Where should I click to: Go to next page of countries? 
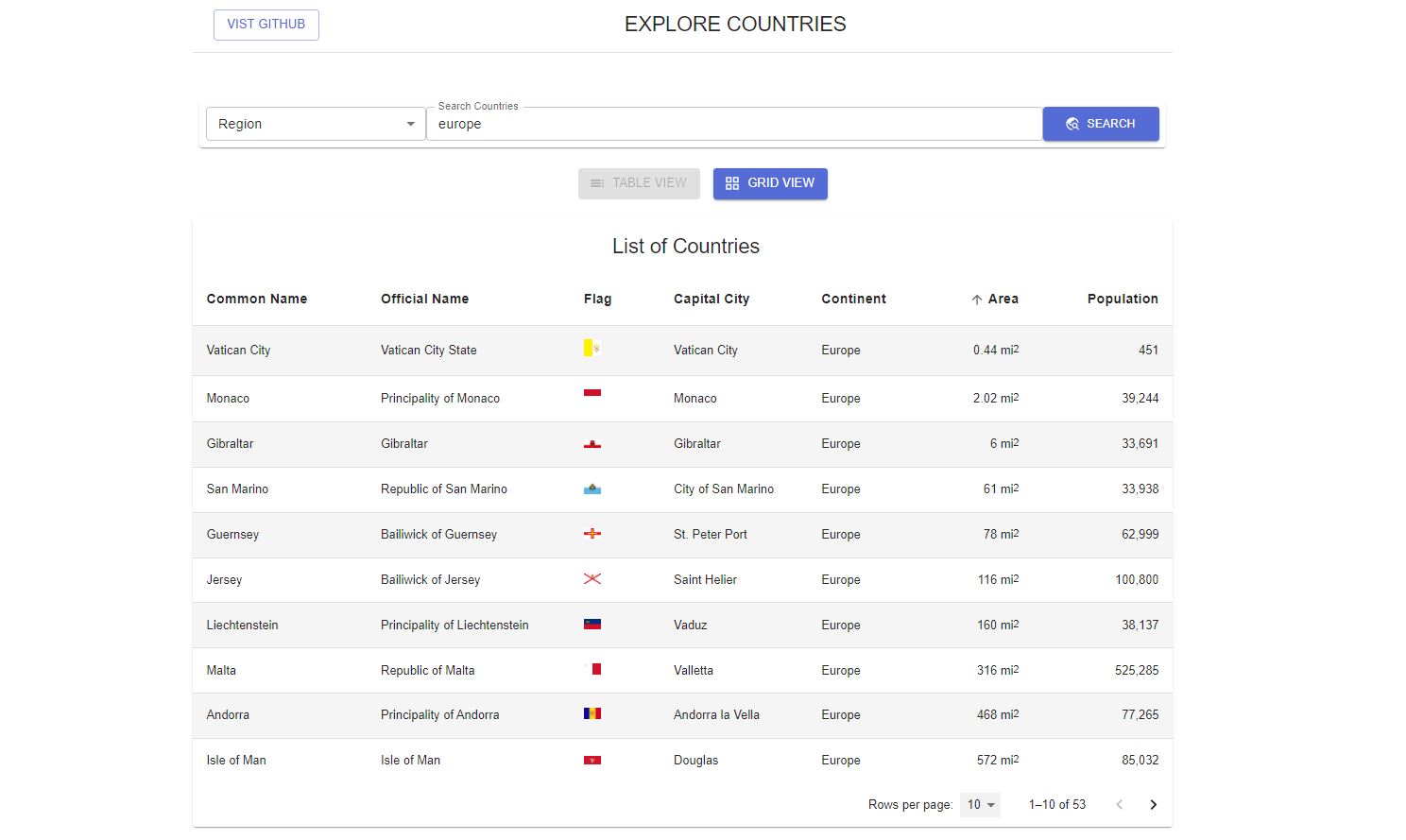(x=1153, y=805)
